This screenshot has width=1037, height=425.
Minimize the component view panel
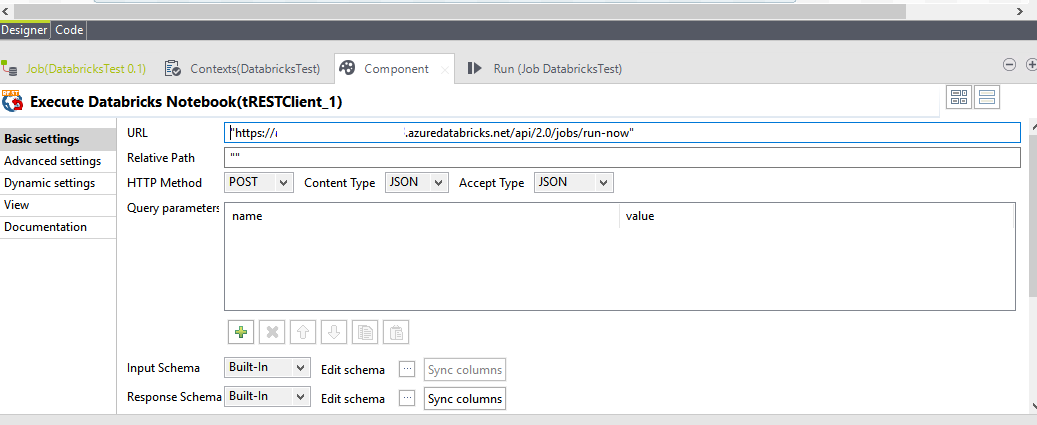1009,65
